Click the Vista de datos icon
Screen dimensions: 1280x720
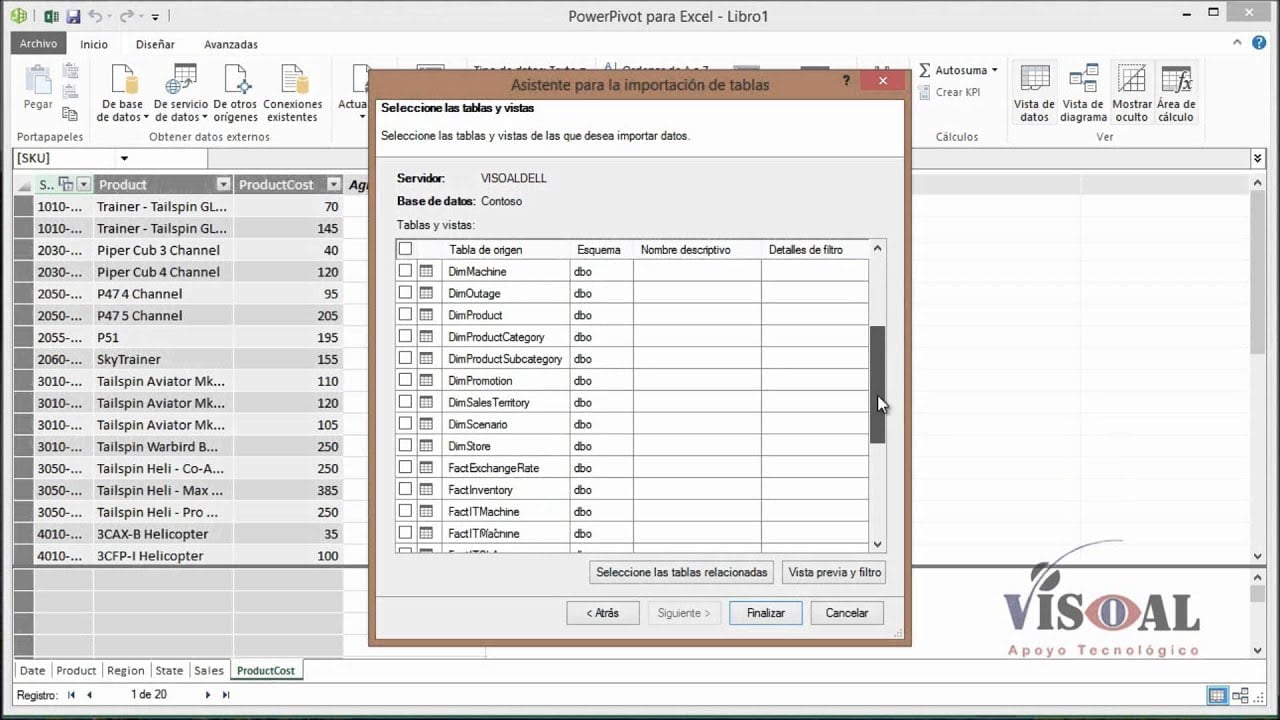(1034, 80)
